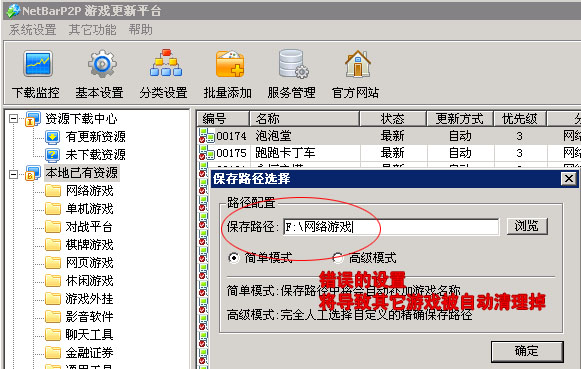Sort list by 优先级 column header
Screen dimensions: 581x369
pos(520,119)
